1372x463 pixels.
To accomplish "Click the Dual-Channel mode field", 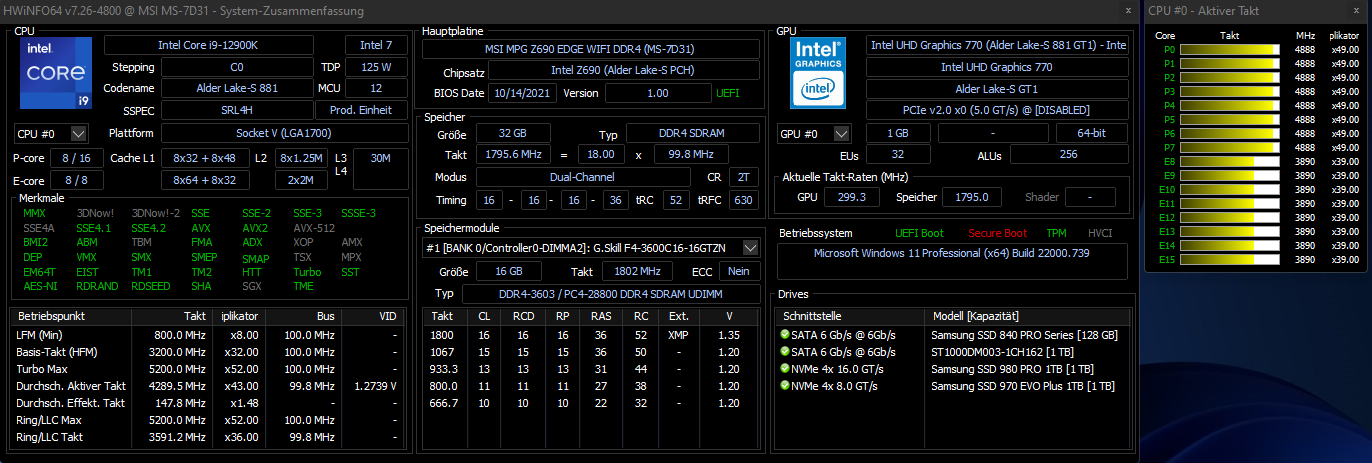I will click(x=583, y=176).
